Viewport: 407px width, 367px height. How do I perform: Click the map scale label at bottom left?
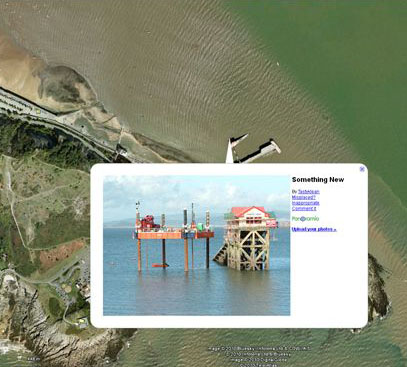coord(34,359)
